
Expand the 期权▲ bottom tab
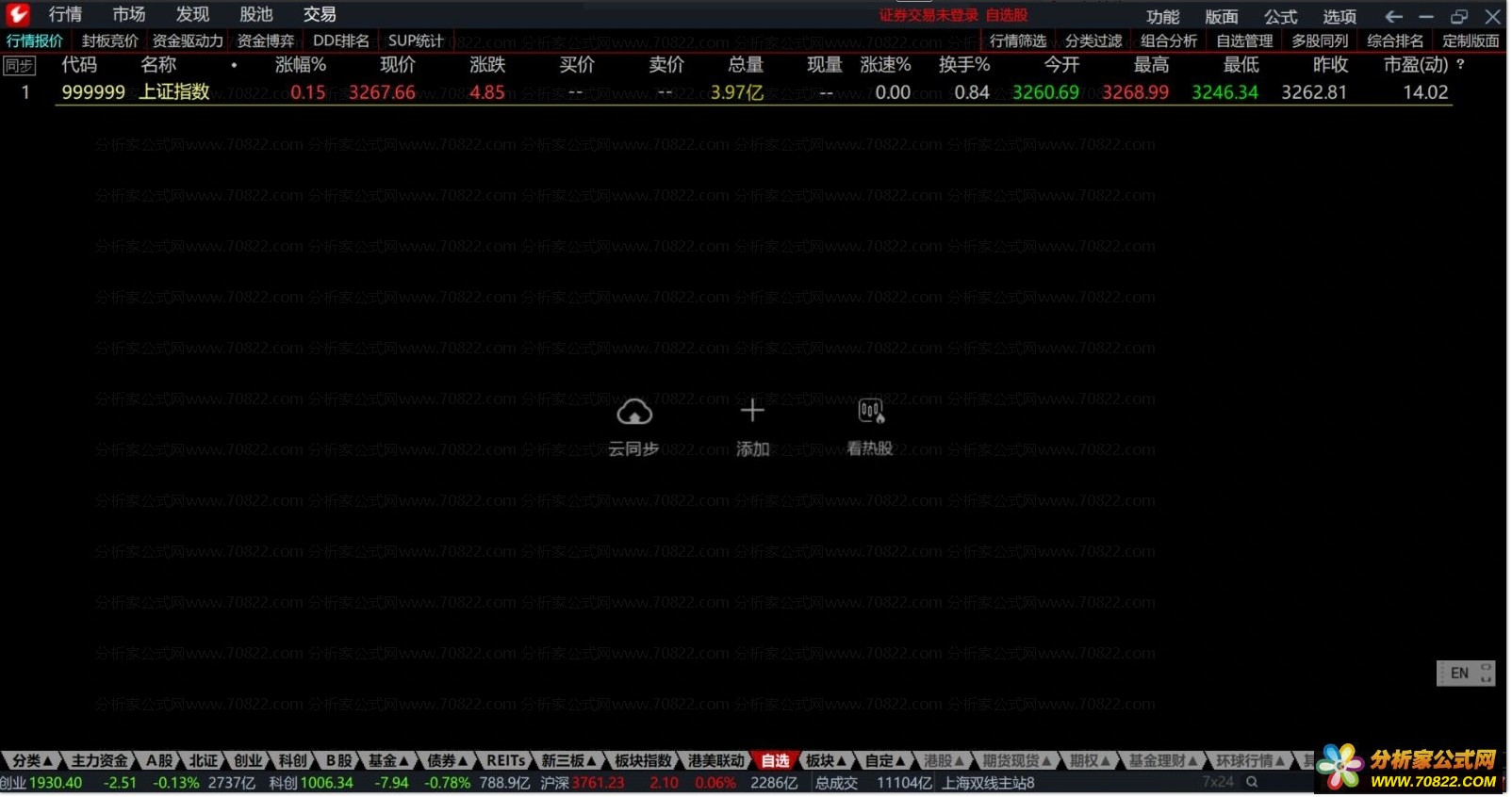(x=1091, y=760)
